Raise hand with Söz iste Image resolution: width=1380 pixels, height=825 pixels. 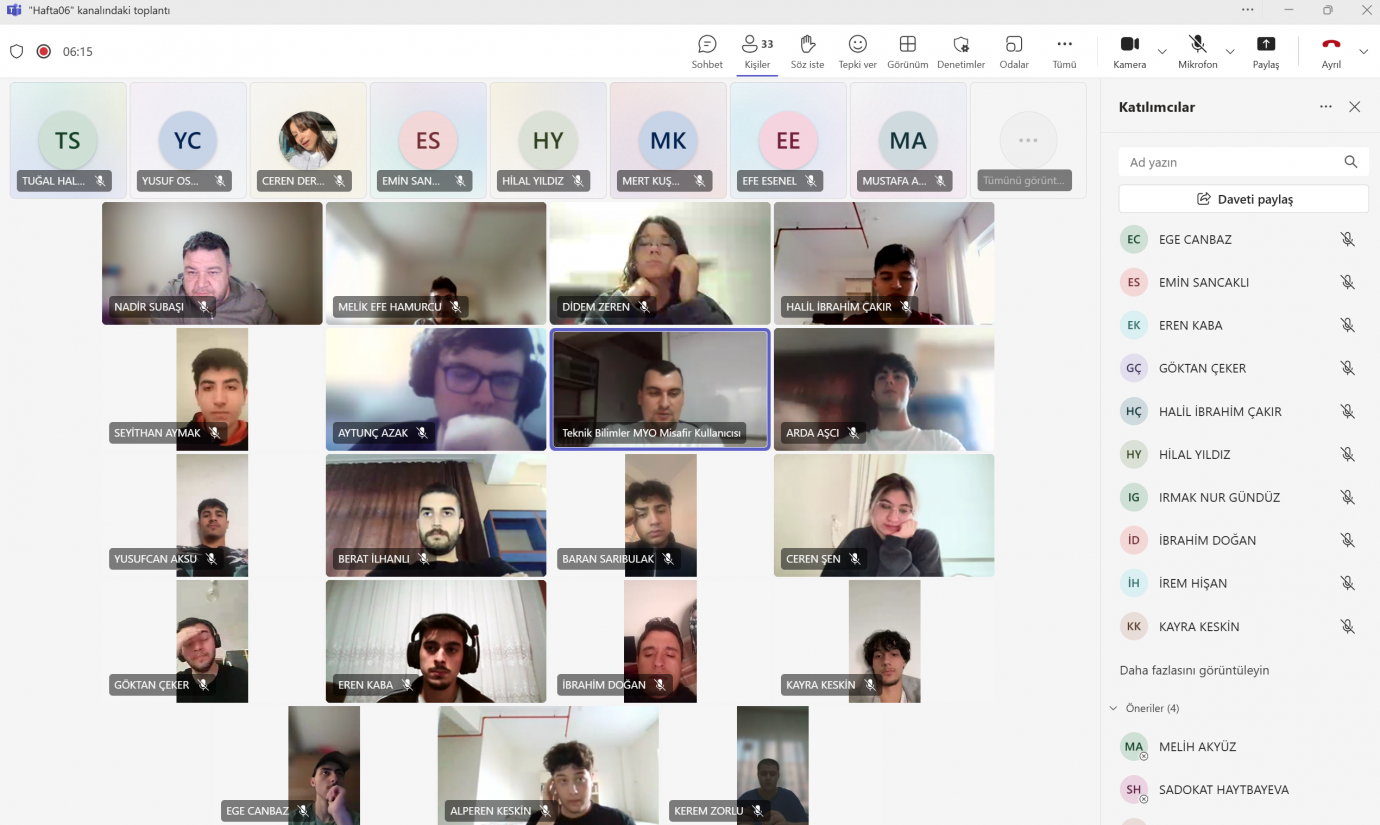807,52
